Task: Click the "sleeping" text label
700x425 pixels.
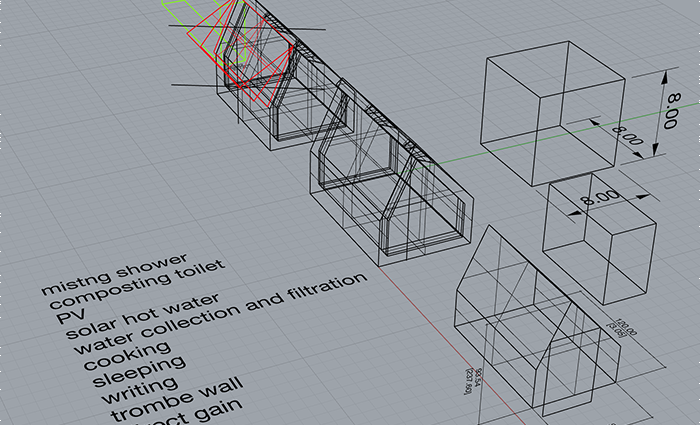Action: click(x=139, y=371)
